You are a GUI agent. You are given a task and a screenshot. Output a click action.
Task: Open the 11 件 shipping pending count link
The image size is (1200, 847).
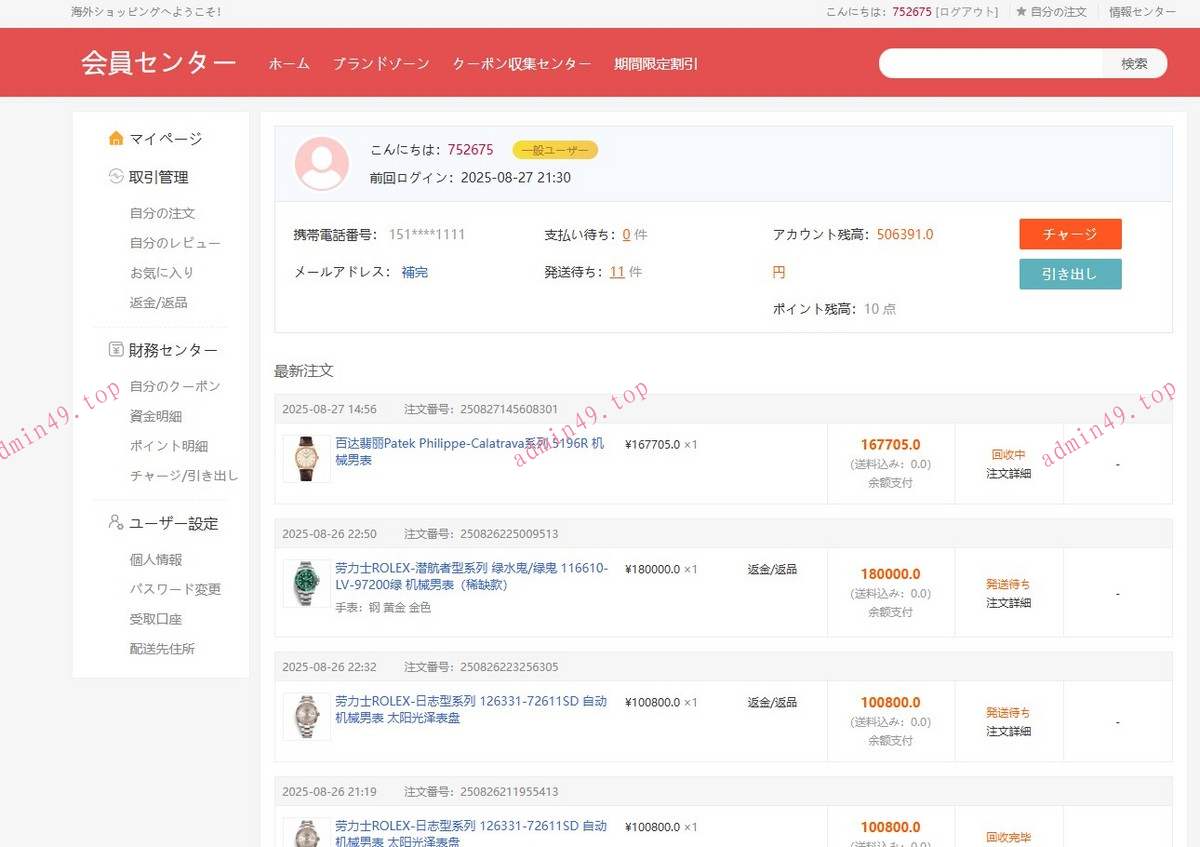point(617,272)
